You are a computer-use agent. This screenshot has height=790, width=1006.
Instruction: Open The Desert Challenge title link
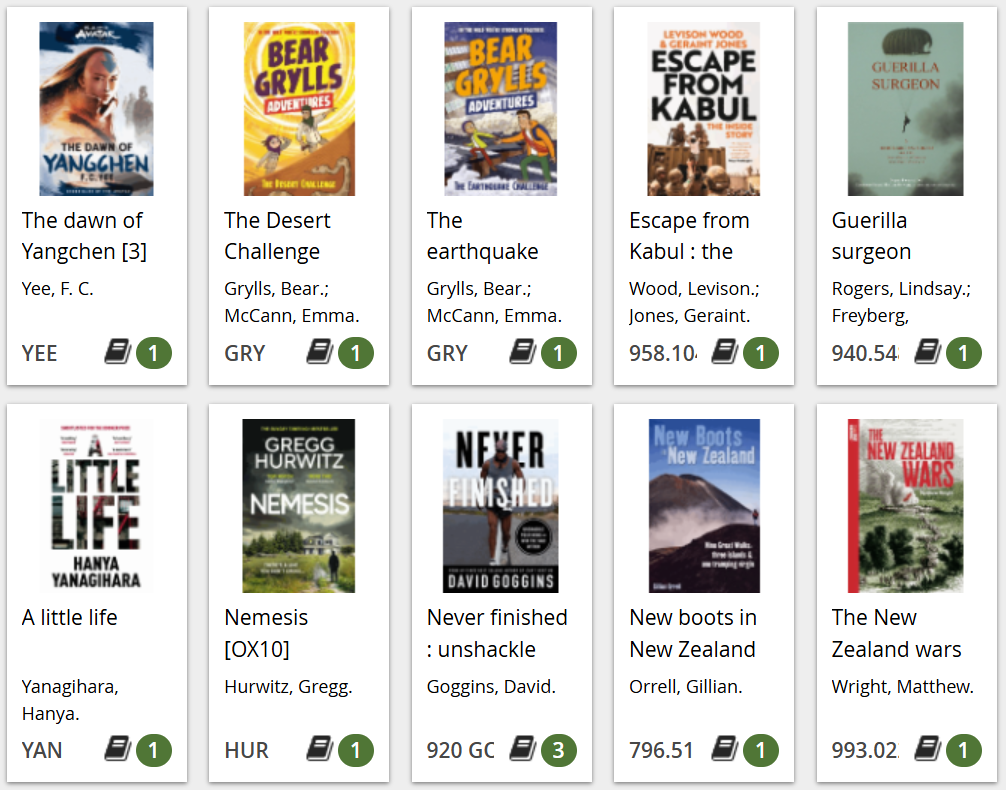[x=277, y=236]
